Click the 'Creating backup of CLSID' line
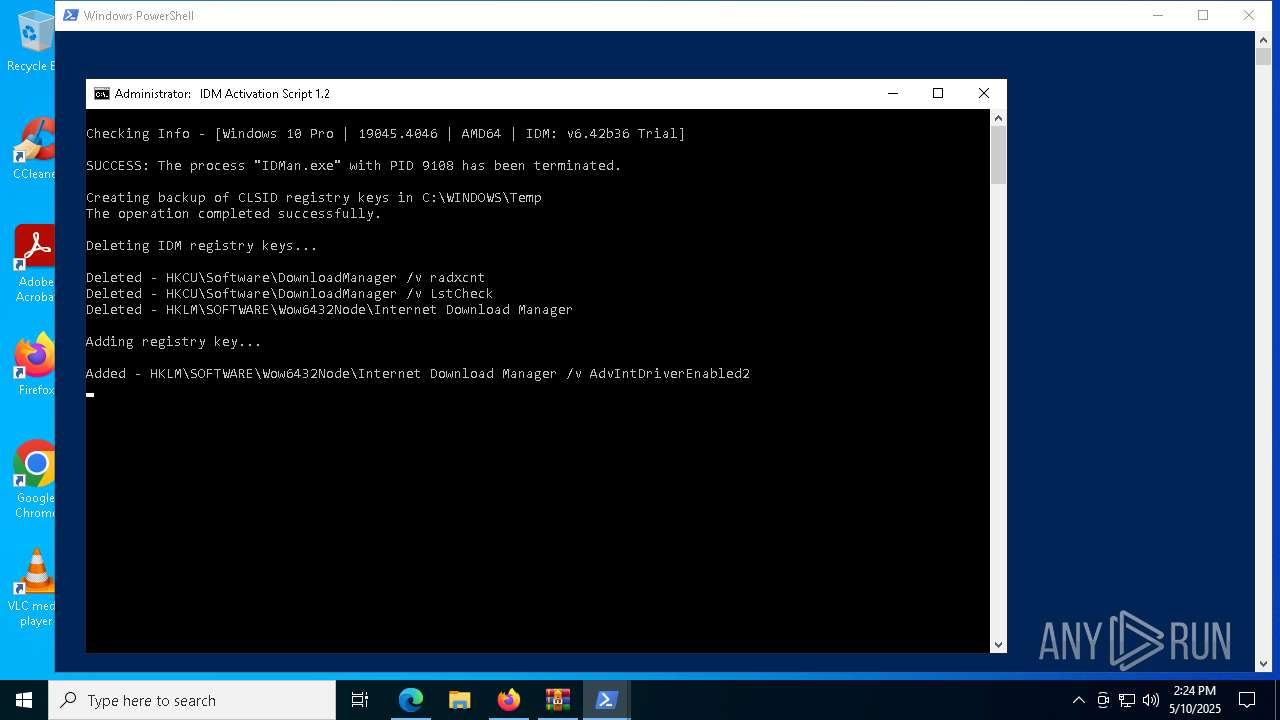The width and height of the screenshot is (1280, 720). [314, 198]
